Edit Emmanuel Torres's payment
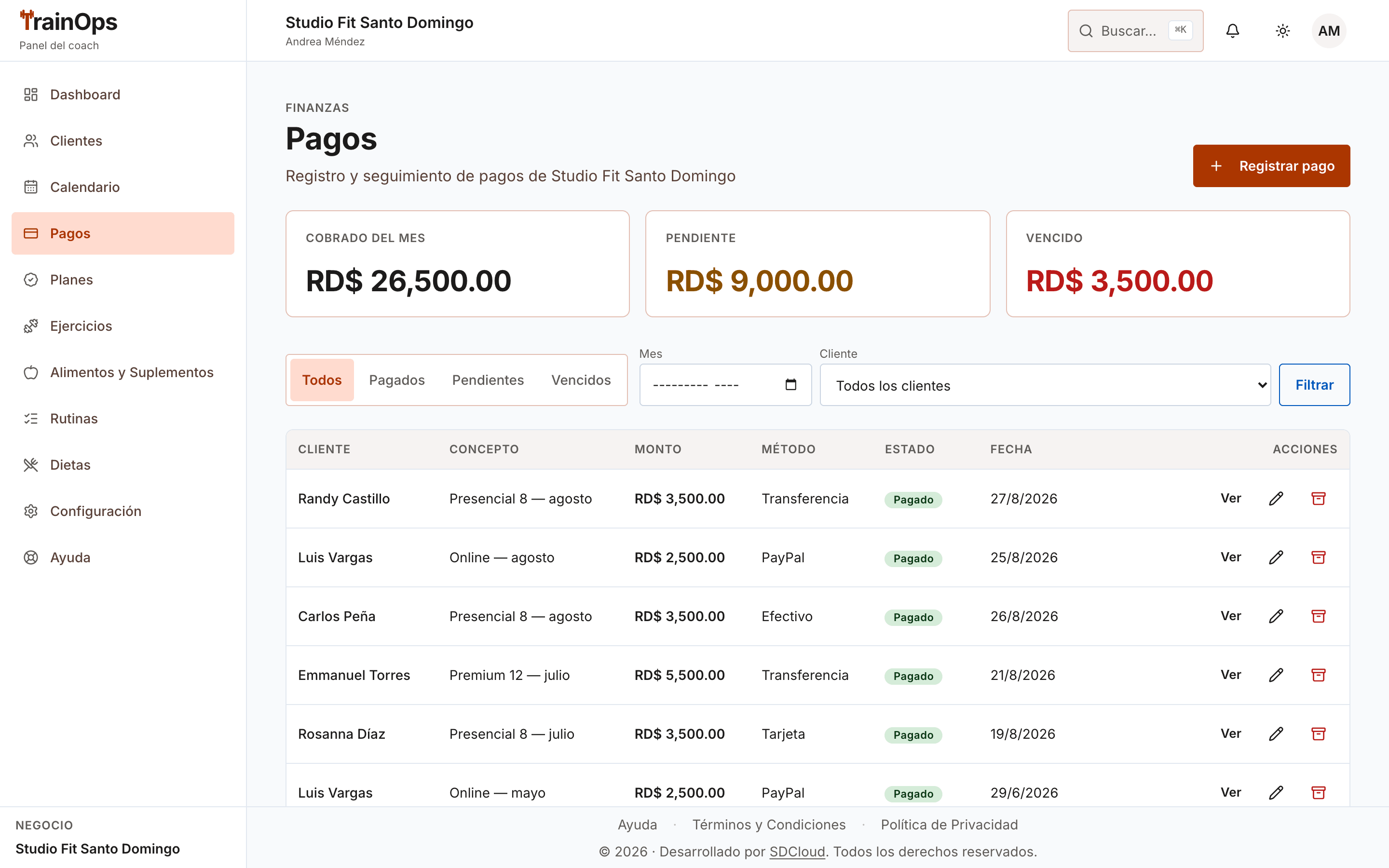The image size is (1389, 868). point(1276,675)
